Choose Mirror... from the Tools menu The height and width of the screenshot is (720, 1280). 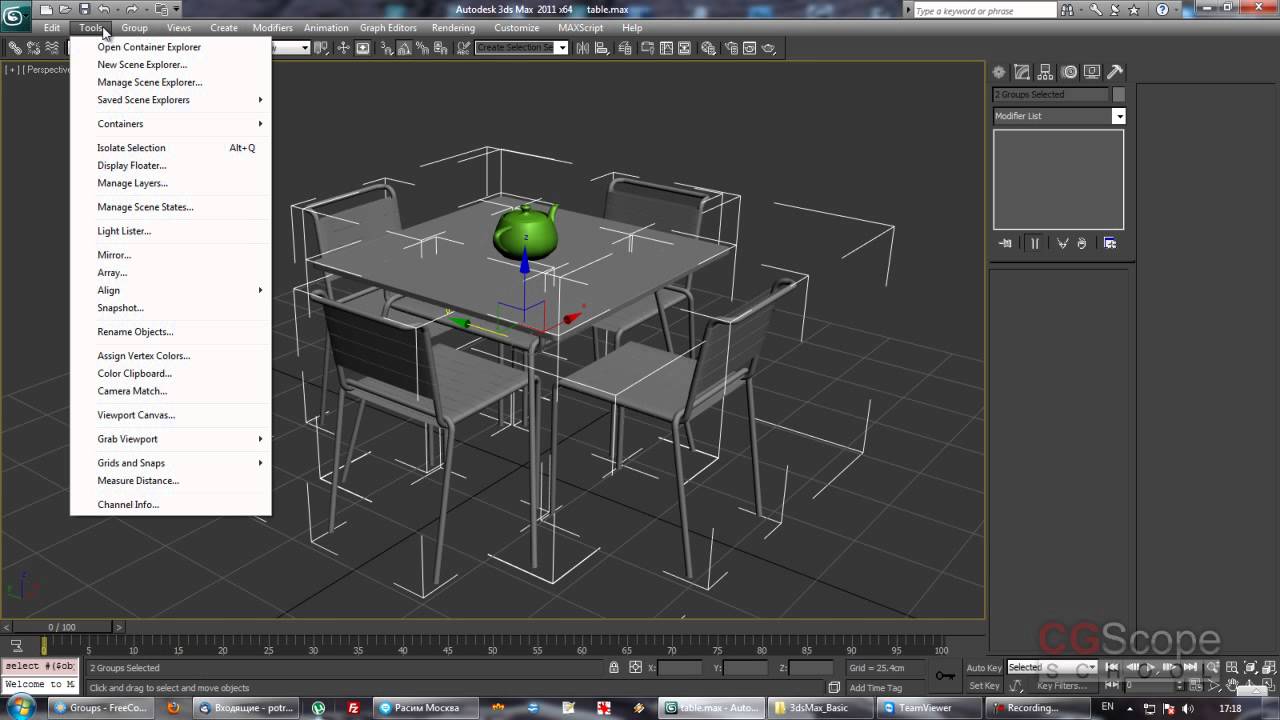tap(114, 255)
